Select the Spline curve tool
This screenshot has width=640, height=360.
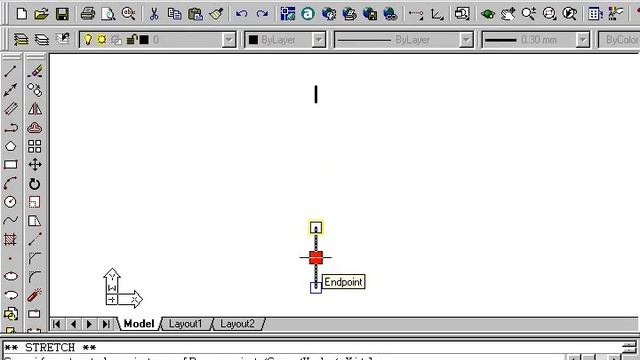(11, 221)
